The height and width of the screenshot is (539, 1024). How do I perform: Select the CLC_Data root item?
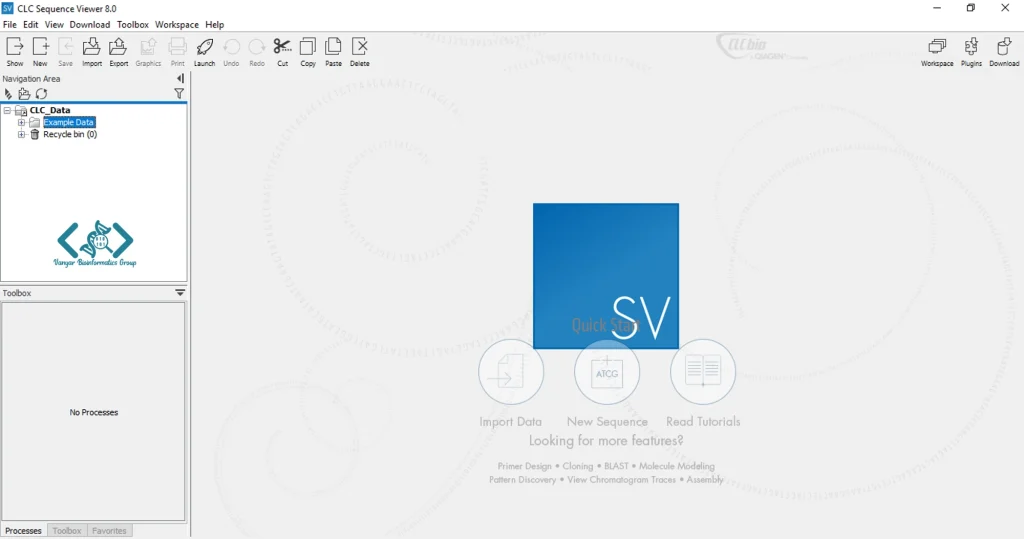(50, 110)
